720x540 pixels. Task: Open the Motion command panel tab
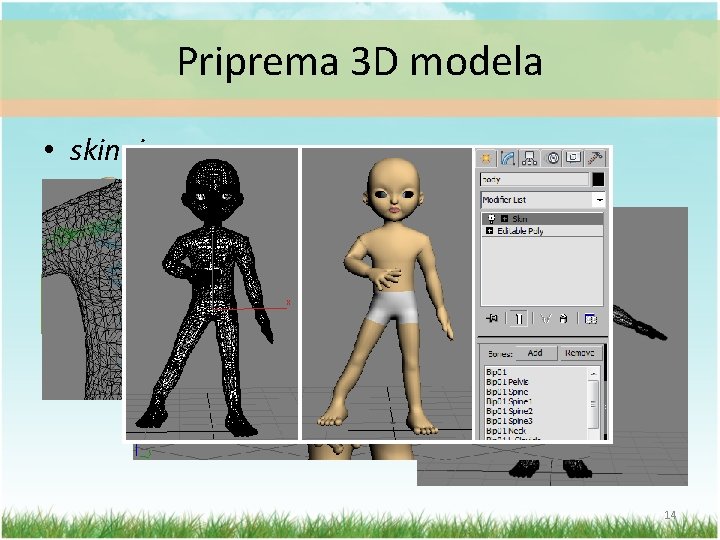point(552,158)
